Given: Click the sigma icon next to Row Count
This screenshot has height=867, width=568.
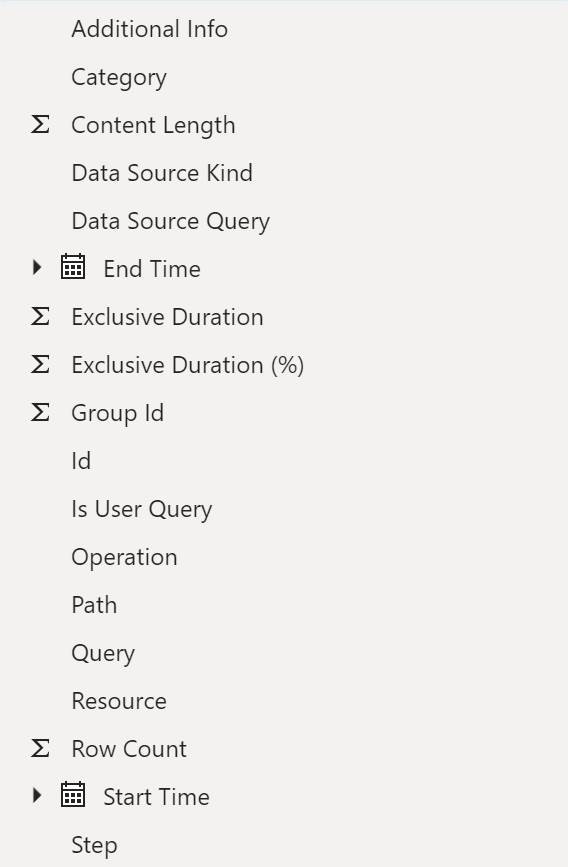Looking at the screenshot, I should click(x=40, y=749).
